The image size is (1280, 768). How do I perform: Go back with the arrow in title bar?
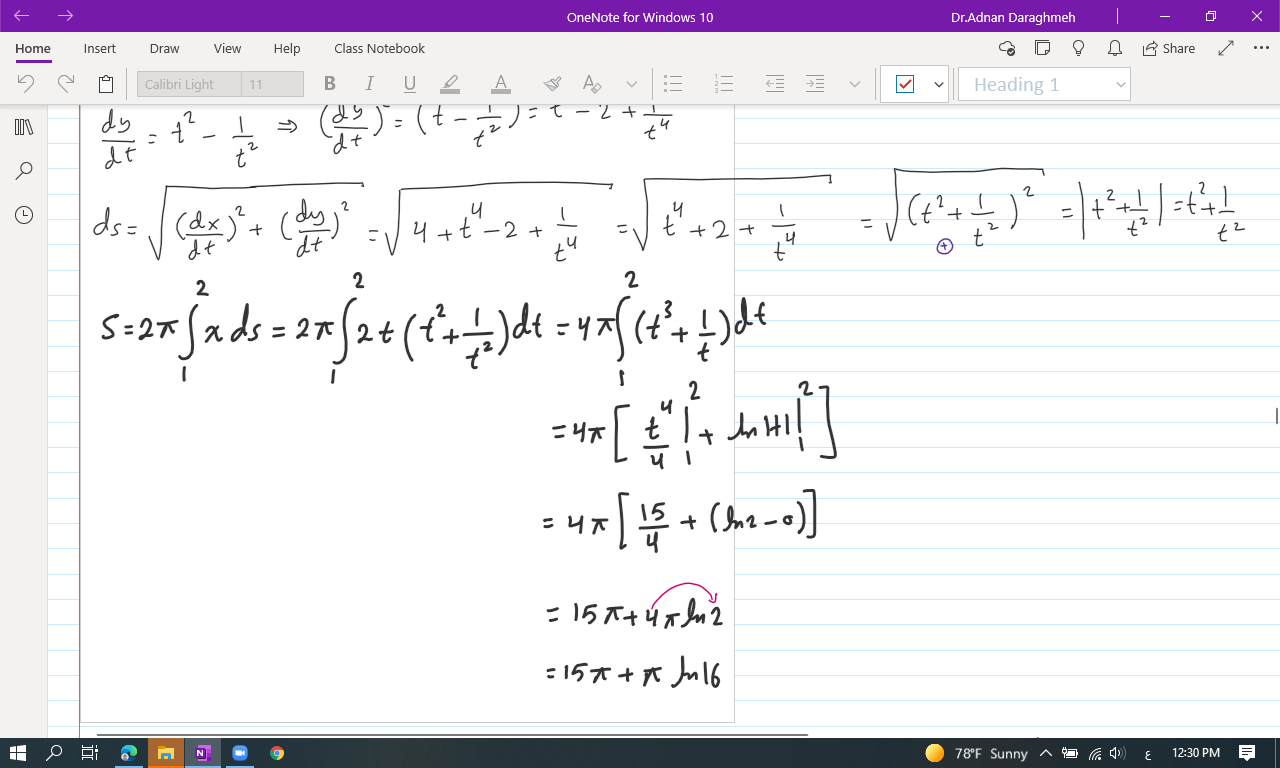(22, 16)
